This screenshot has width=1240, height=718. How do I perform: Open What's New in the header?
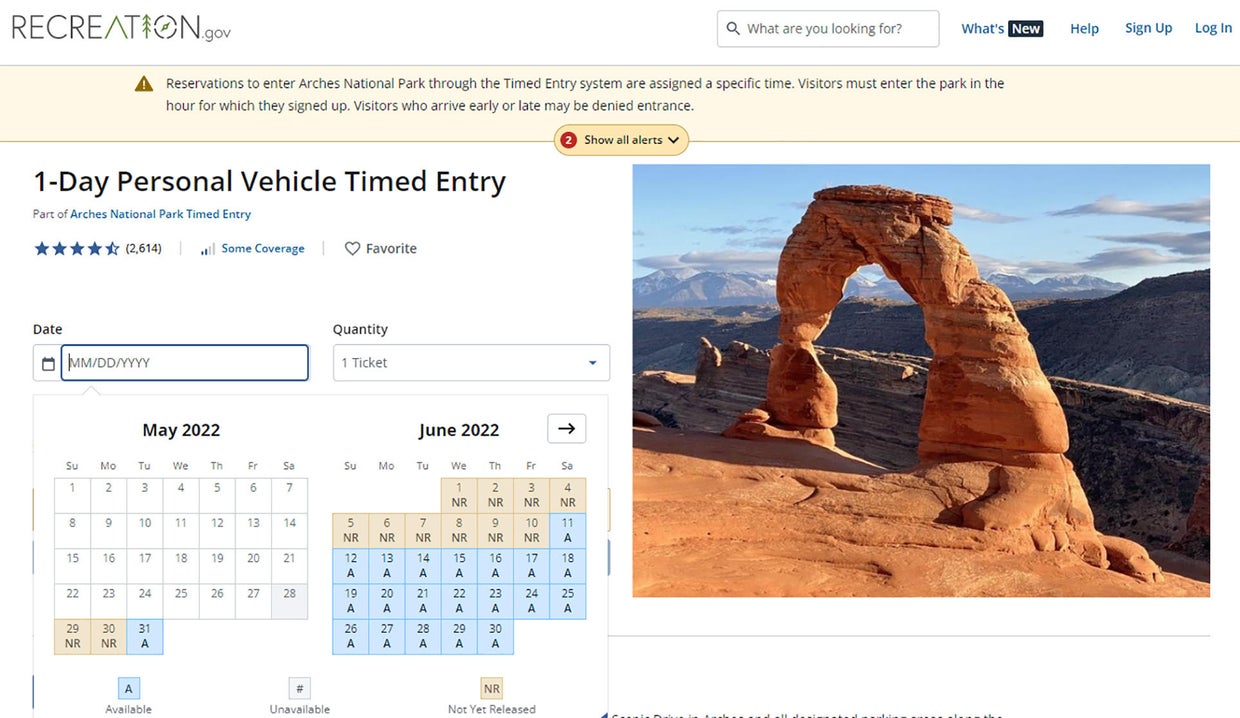pyautogui.click(x=1001, y=29)
